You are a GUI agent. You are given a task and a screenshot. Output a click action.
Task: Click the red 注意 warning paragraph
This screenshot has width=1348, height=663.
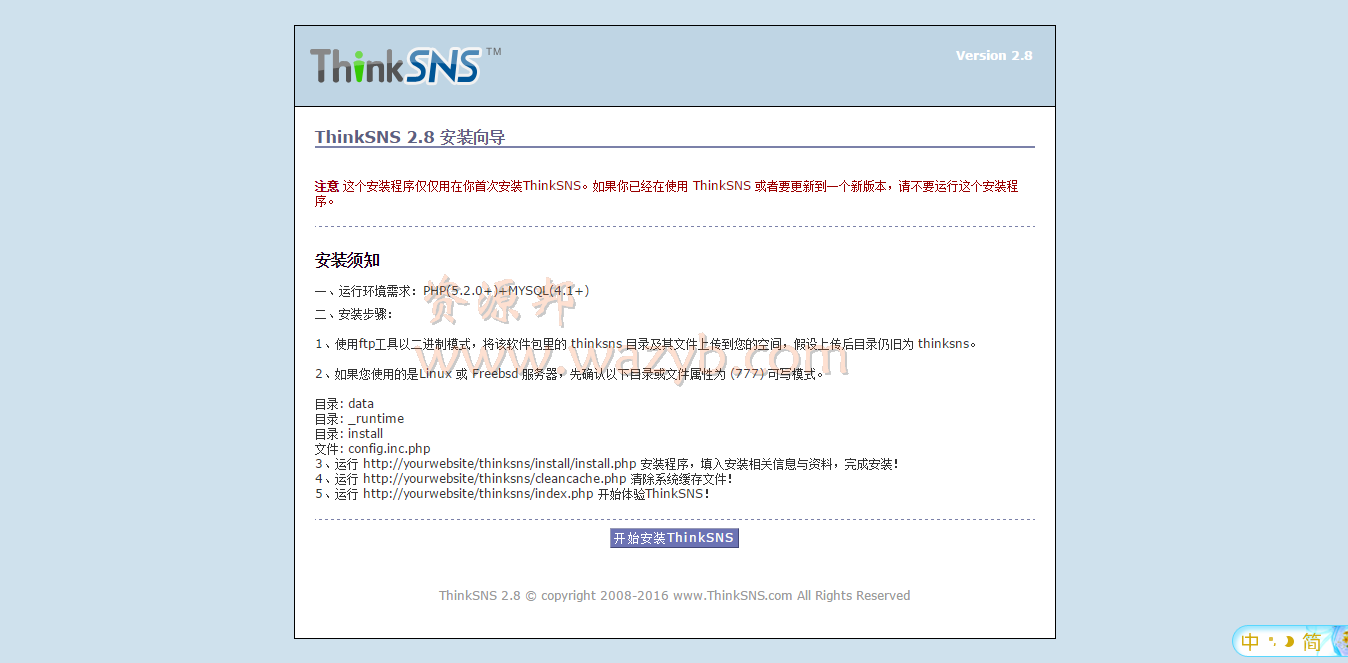pyautogui.click(x=666, y=193)
